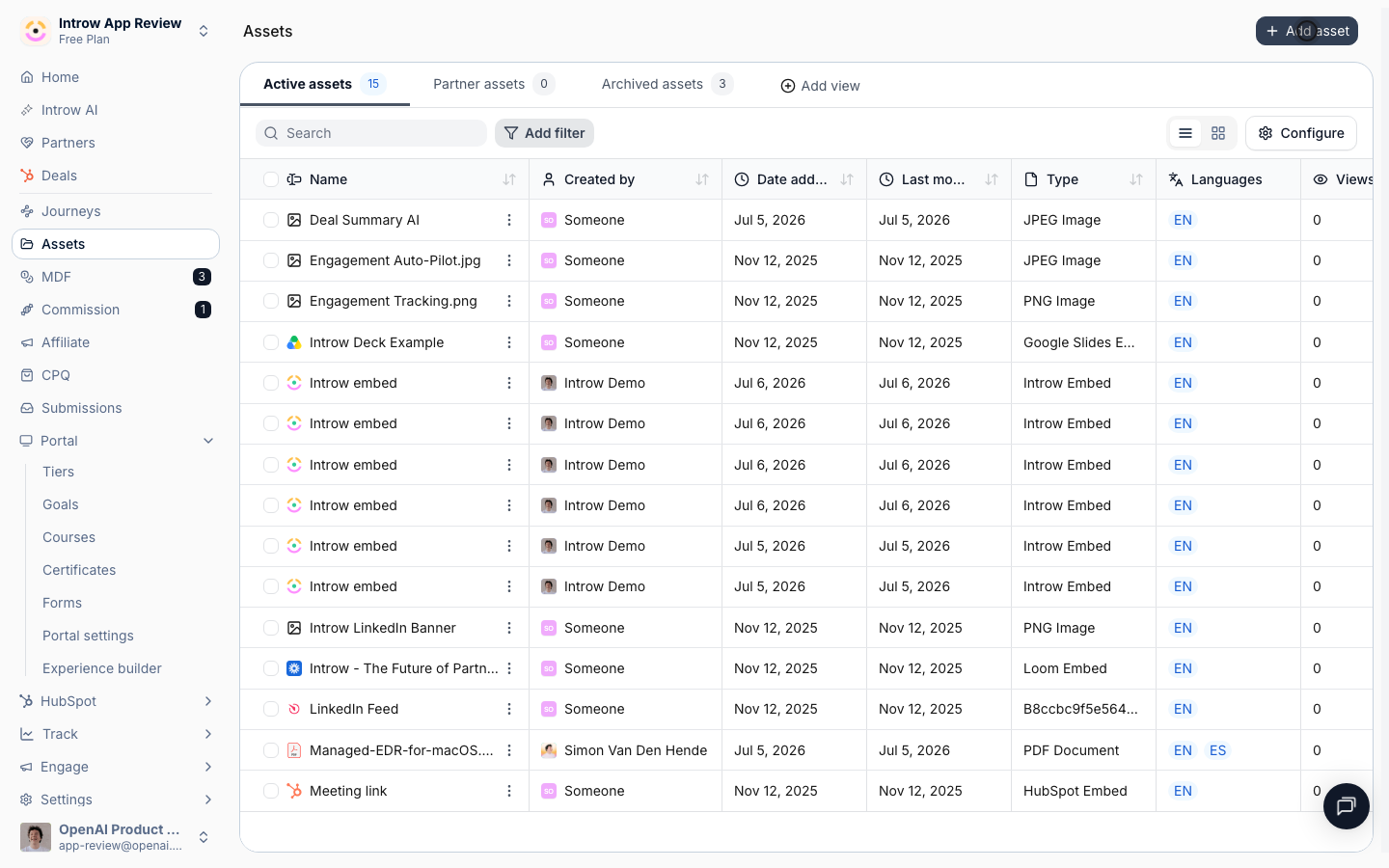Open MDF in the sidebar
Screen dimensions: 1389x868
pyautogui.click(x=116, y=277)
